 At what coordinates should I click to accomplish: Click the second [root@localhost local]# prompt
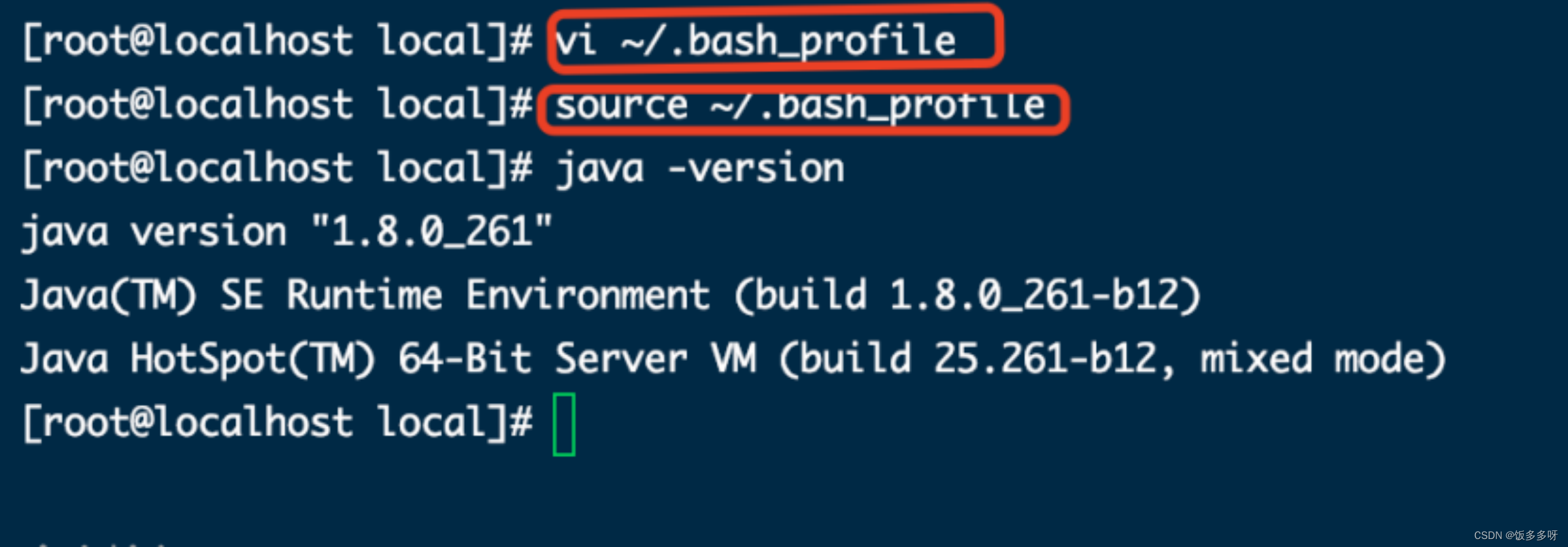[277, 106]
